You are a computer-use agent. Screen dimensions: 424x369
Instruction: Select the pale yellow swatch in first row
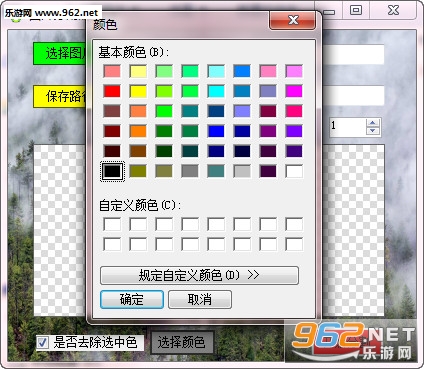coord(138,71)
